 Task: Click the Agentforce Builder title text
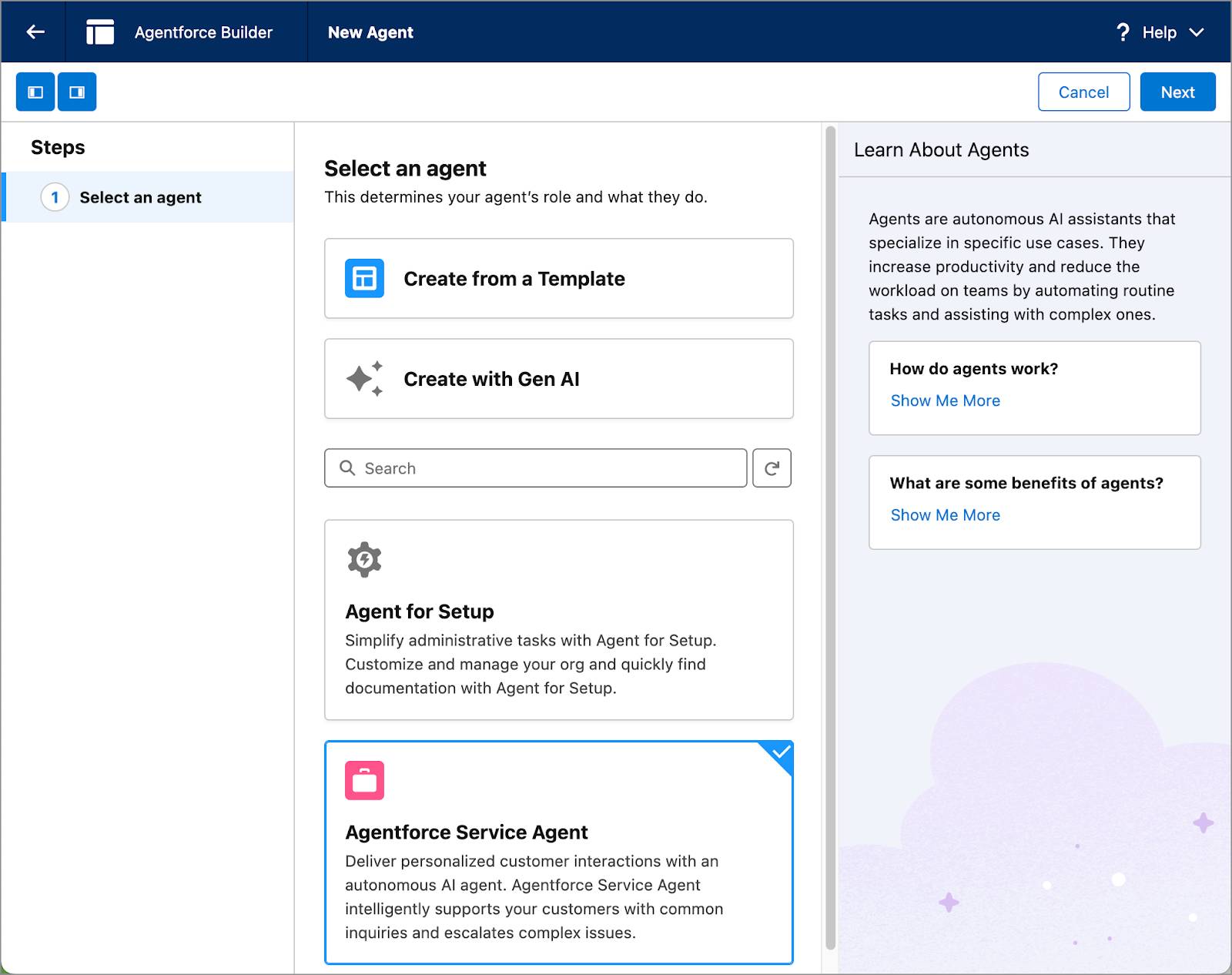(x=203, y=32)
